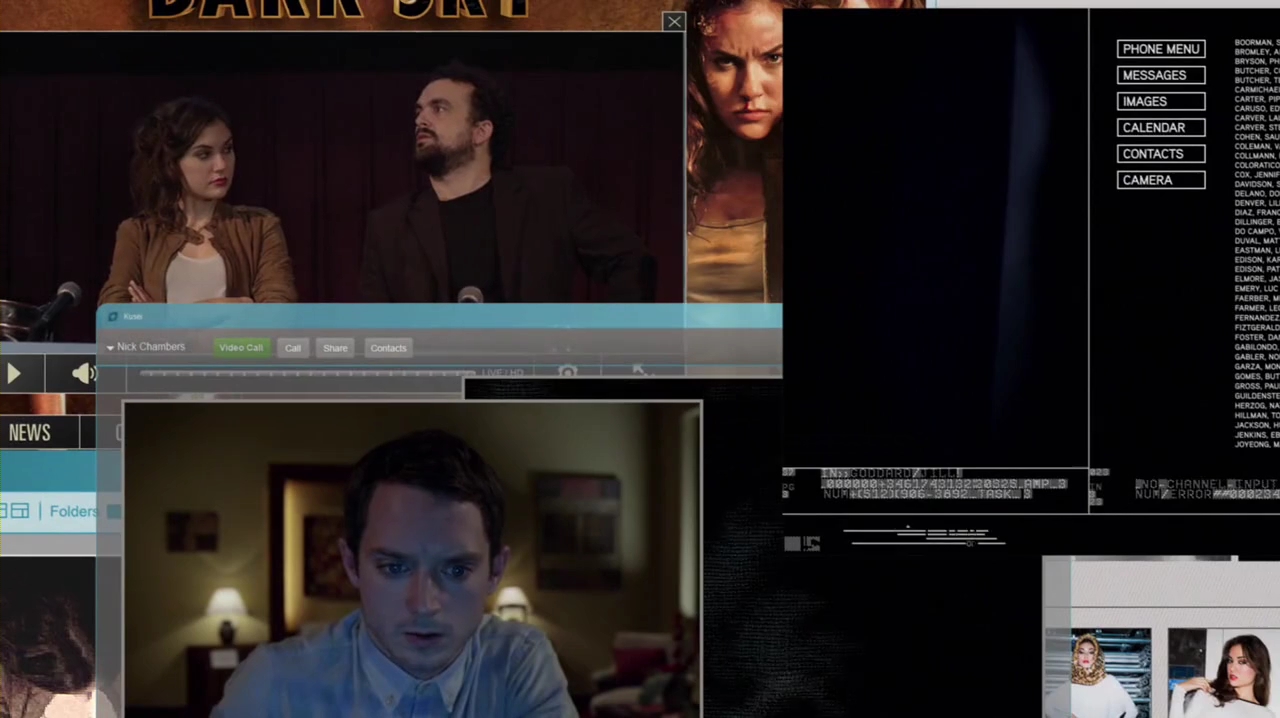Select the "HERZOG" entry in contact list
This screenshot has height=718, width=1280.
[x=1257, y=406]
